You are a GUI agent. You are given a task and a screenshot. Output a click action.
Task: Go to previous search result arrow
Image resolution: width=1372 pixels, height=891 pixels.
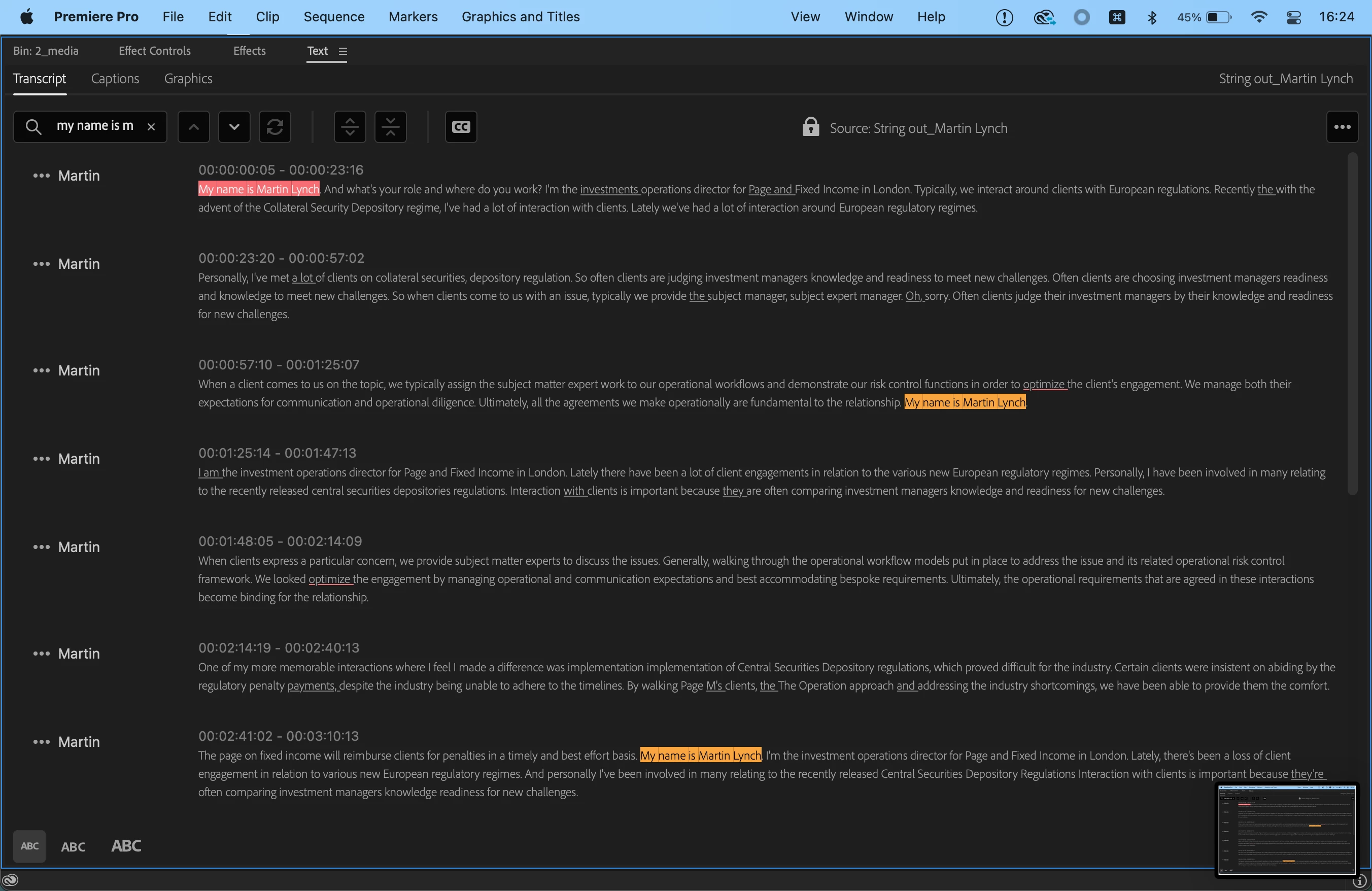pyautogui.click(x=194, y=127)
